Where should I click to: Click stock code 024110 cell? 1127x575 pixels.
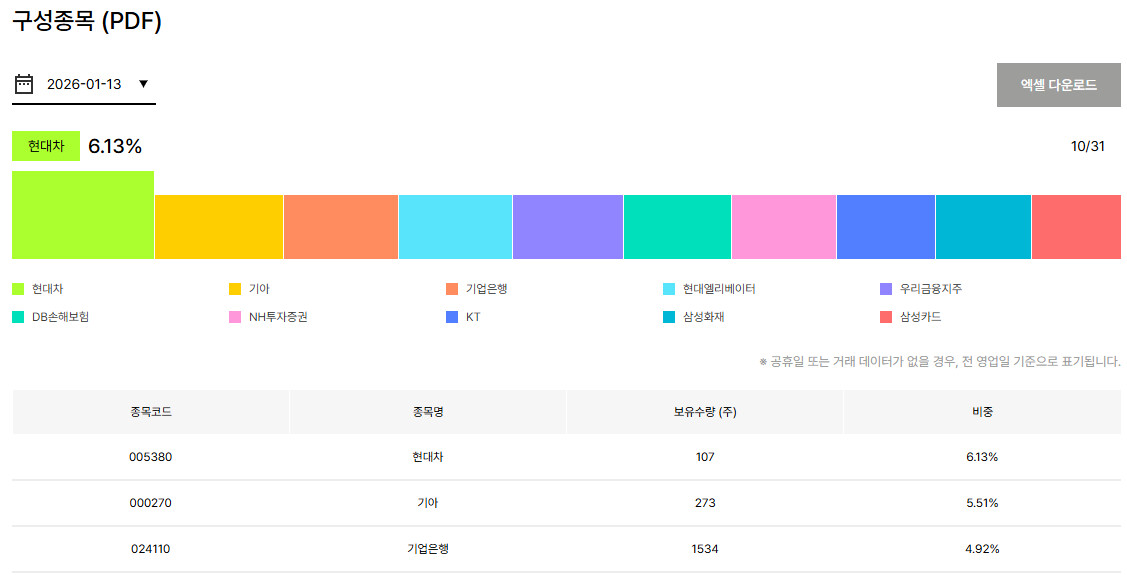coord(150,549)
